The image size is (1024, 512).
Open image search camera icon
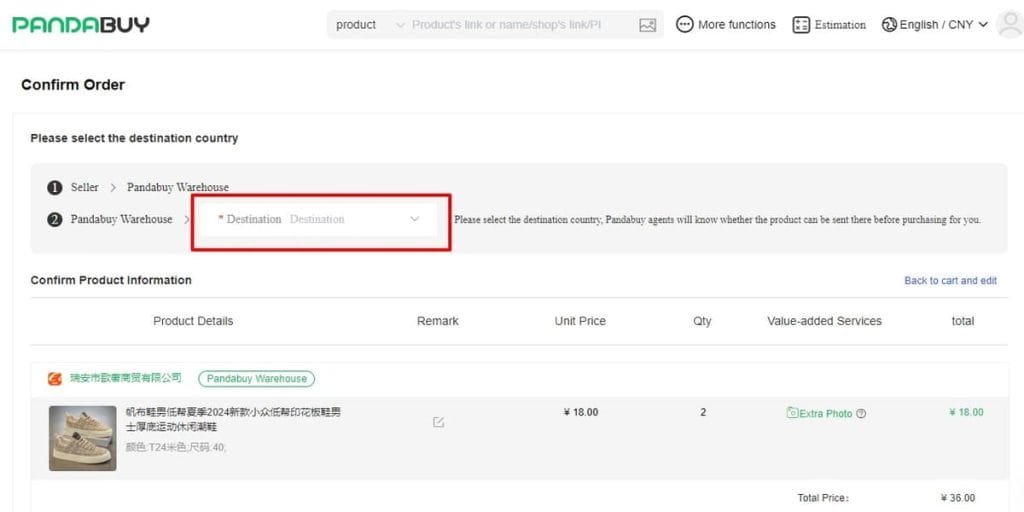click(x=647, y=25)
